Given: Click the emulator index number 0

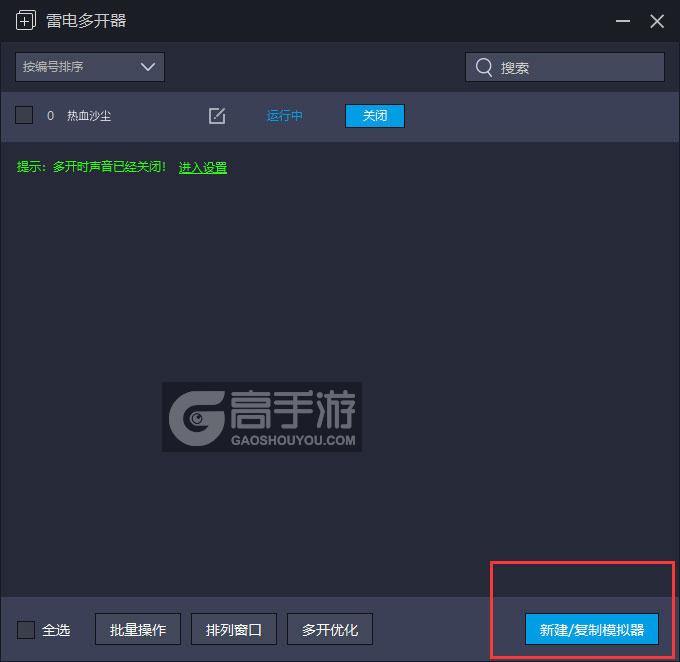Looking at the screenshot, I should (x=50, y=116).
